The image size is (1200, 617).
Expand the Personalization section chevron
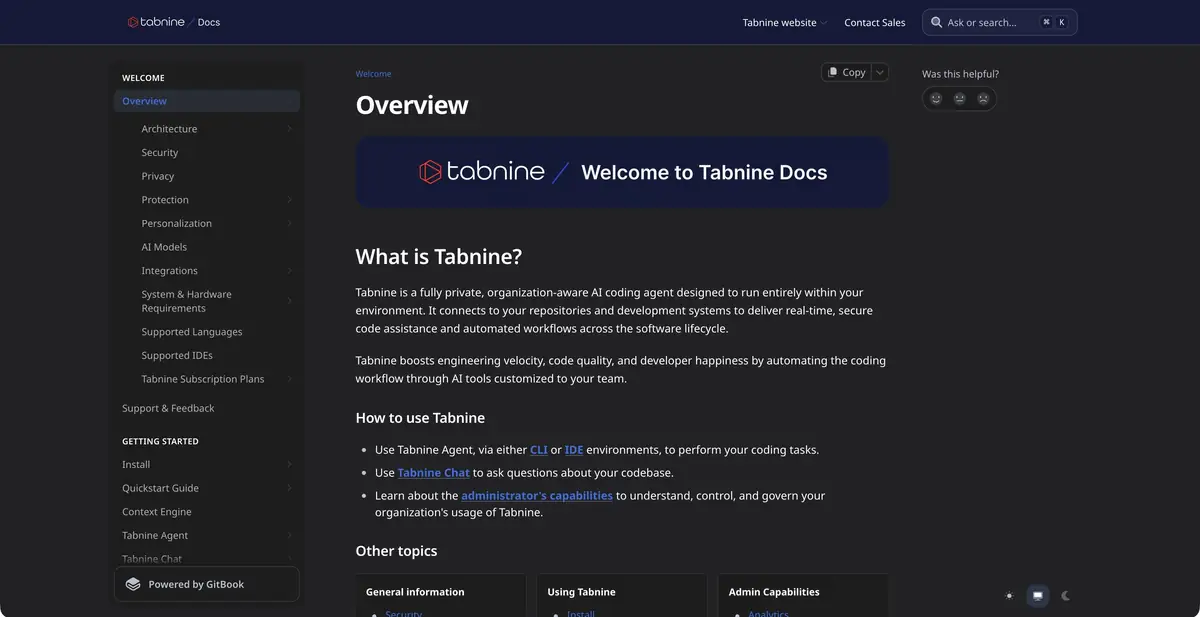tap(289, 223)
